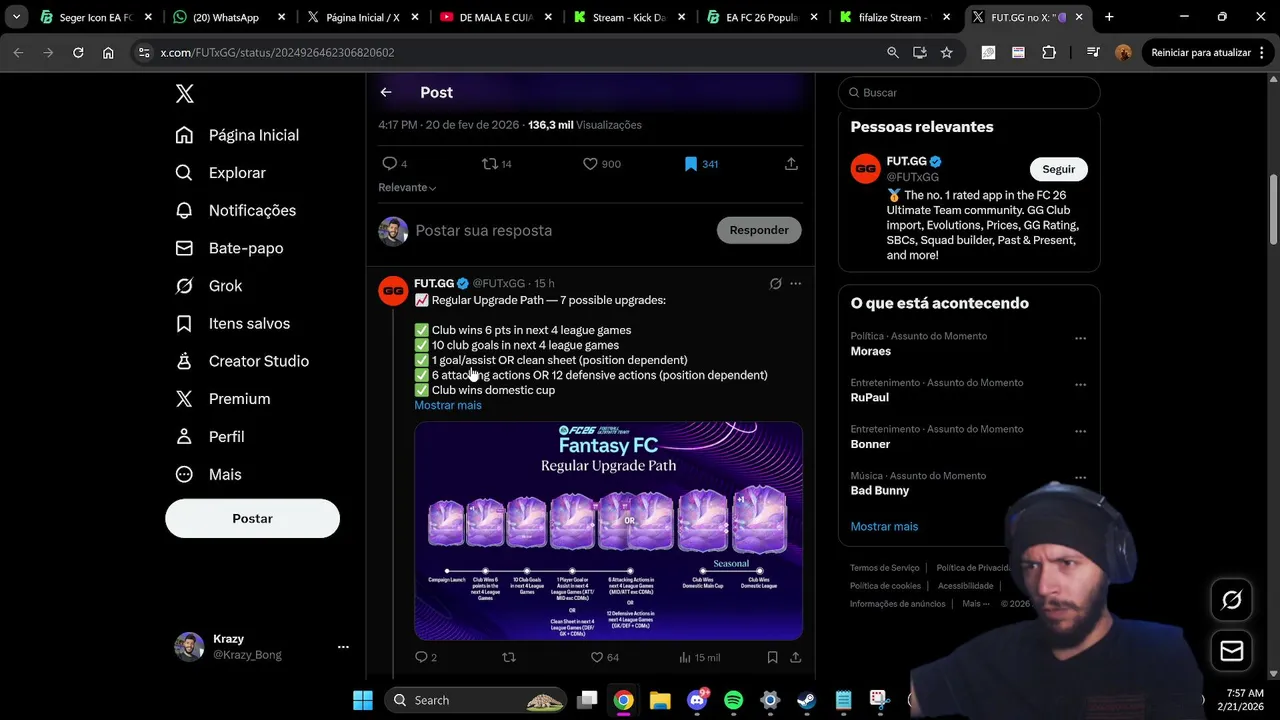This screenshot has height=720, width=1280.
Task: Expand reply with Mostrar mais
Action: [x=448, y=405]
